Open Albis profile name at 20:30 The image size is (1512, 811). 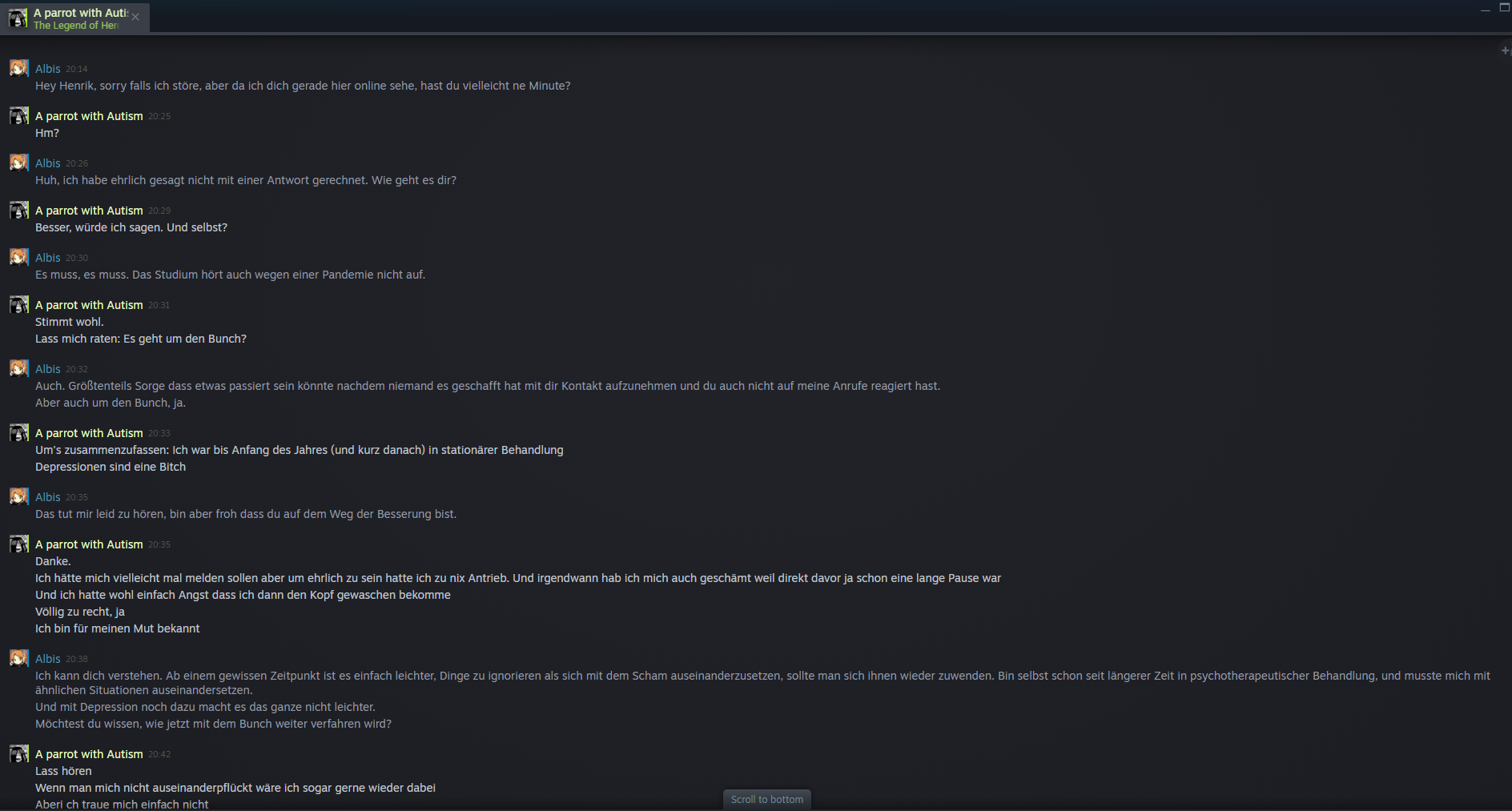pos(48,258)
